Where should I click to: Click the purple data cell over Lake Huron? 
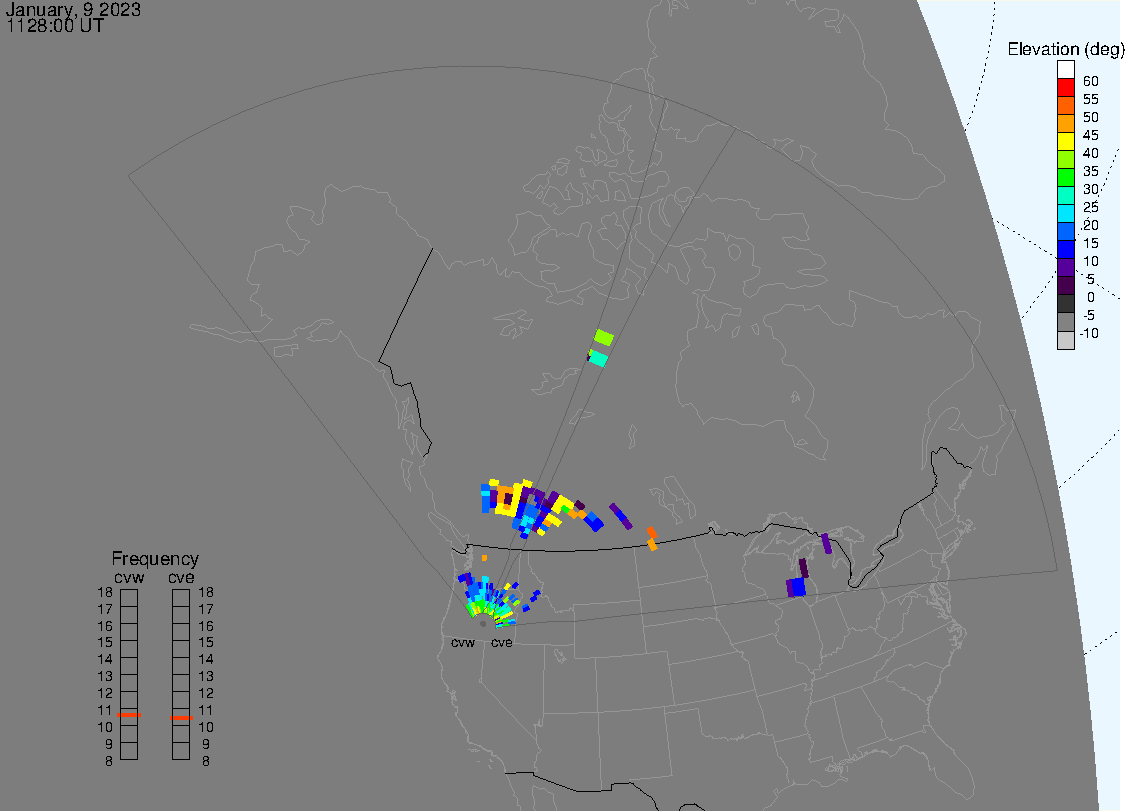pyautogui.click(x=827, y=543)
